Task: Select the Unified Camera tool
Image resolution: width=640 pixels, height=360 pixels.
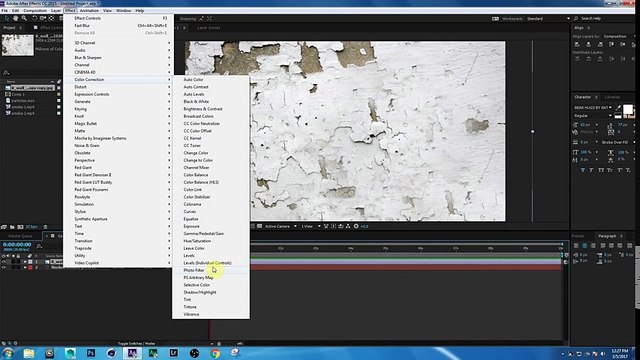Action: coord(43,18)
